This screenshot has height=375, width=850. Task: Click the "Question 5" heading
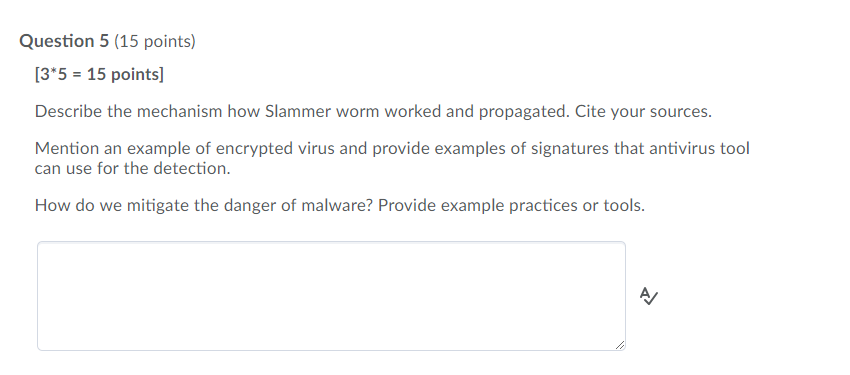(65, 41)
